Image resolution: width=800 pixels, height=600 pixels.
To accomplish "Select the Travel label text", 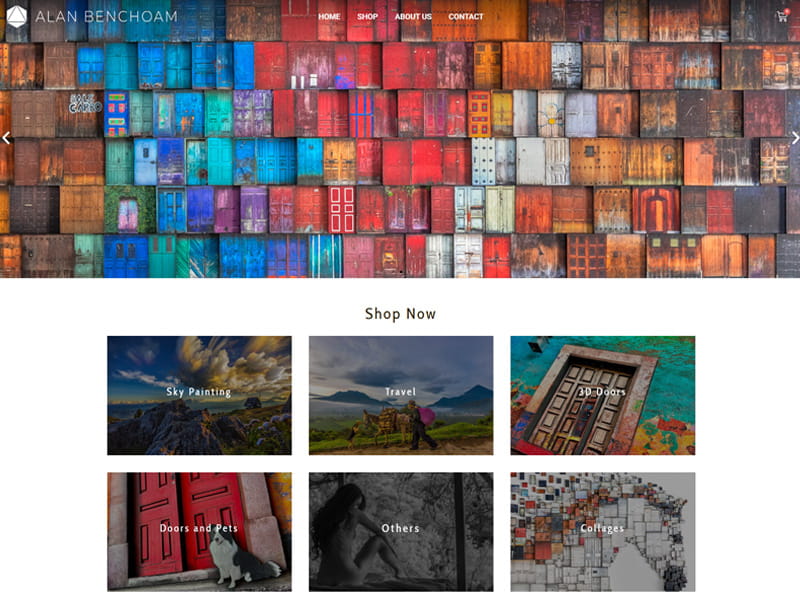I will (401, 392).
